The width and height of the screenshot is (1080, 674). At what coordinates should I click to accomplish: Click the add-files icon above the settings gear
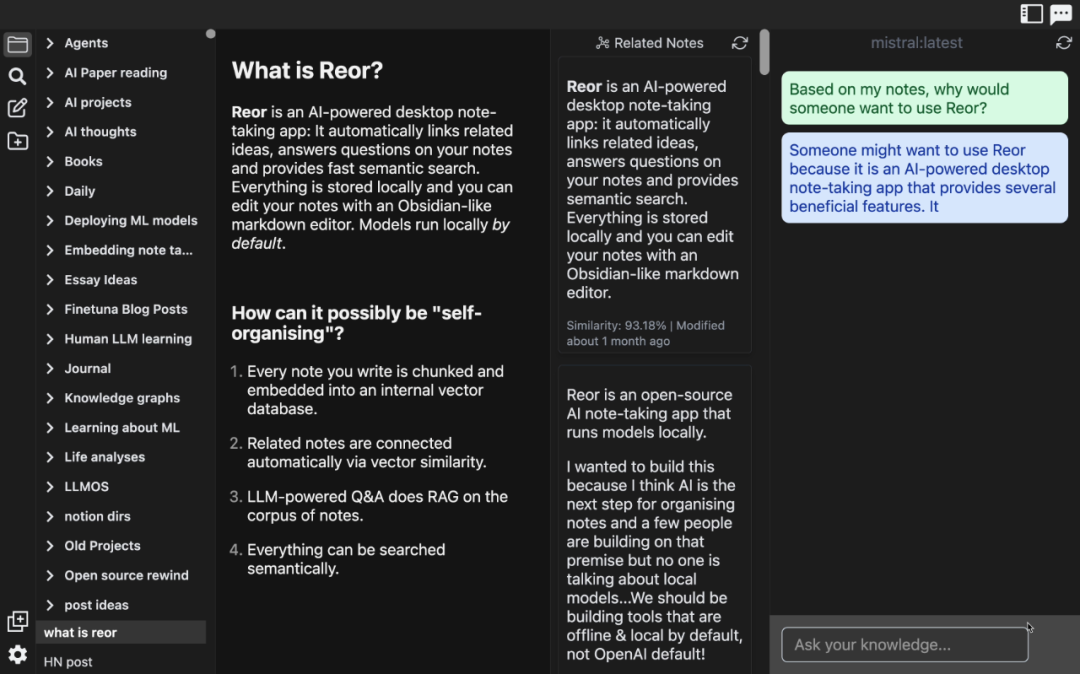click(x=17, y=621)
